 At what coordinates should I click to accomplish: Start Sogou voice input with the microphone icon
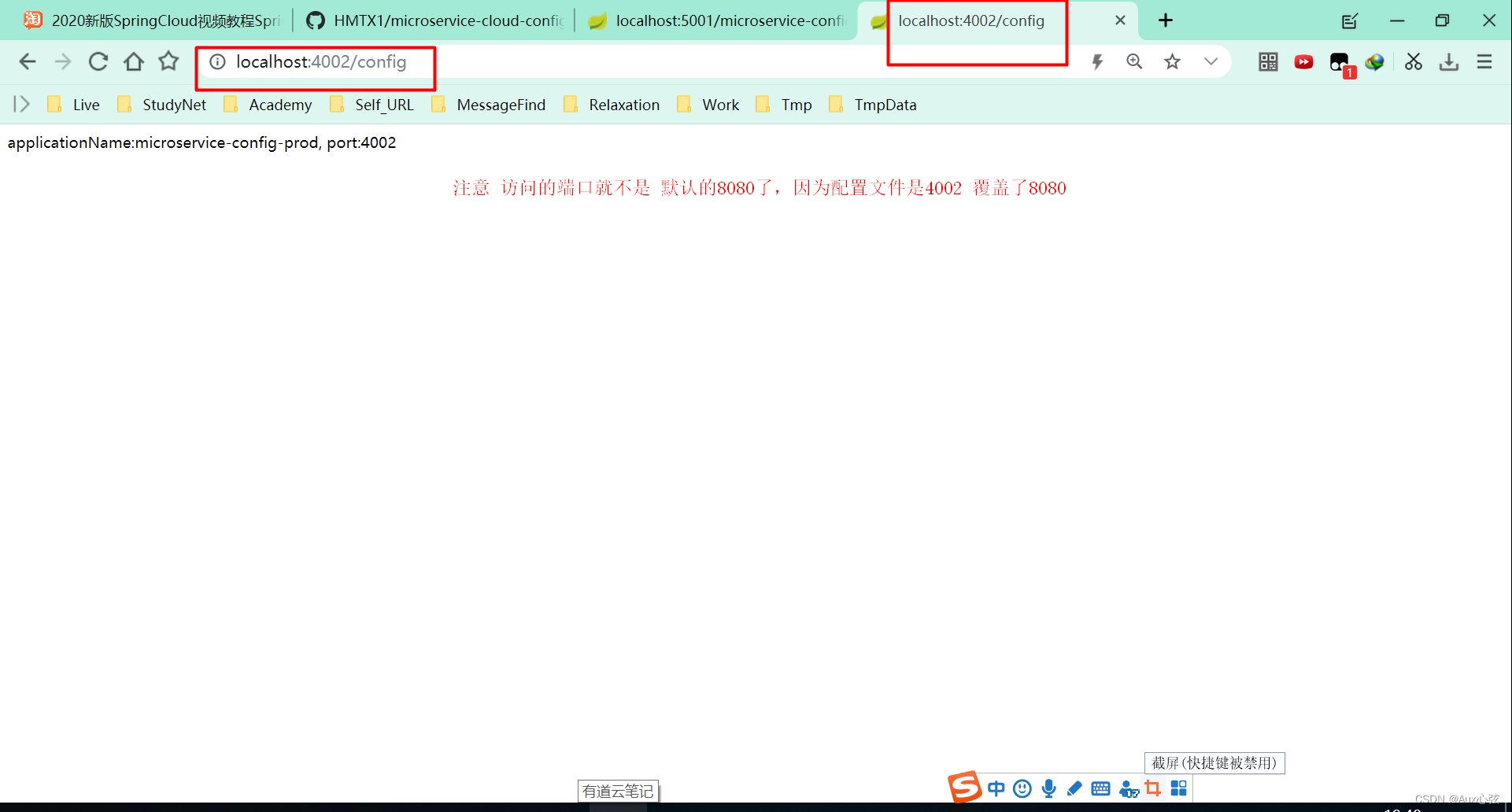(1048, 788)
